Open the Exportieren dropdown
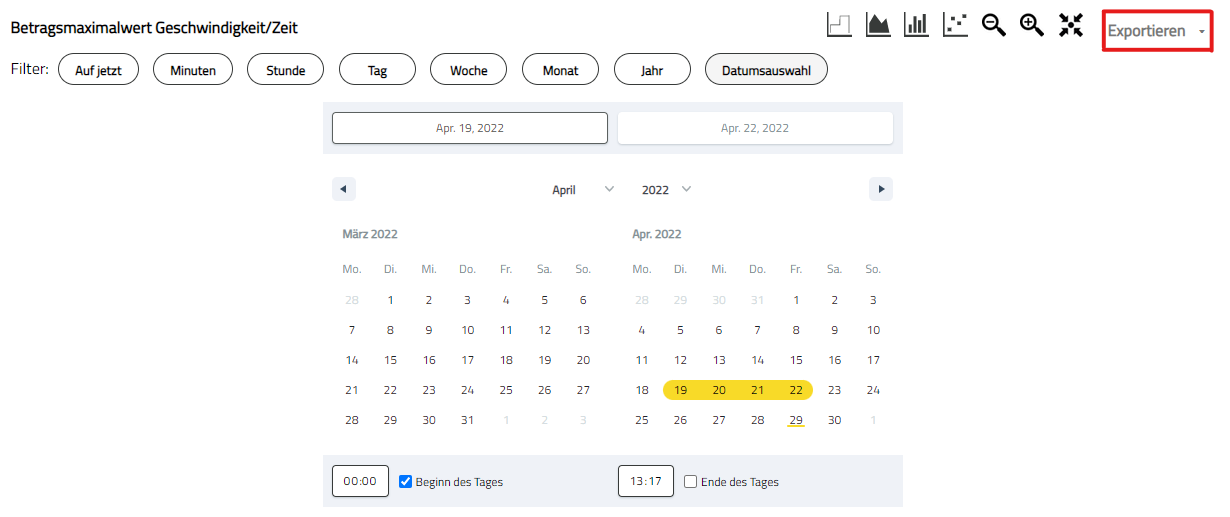 click(x=1157, y=31)
